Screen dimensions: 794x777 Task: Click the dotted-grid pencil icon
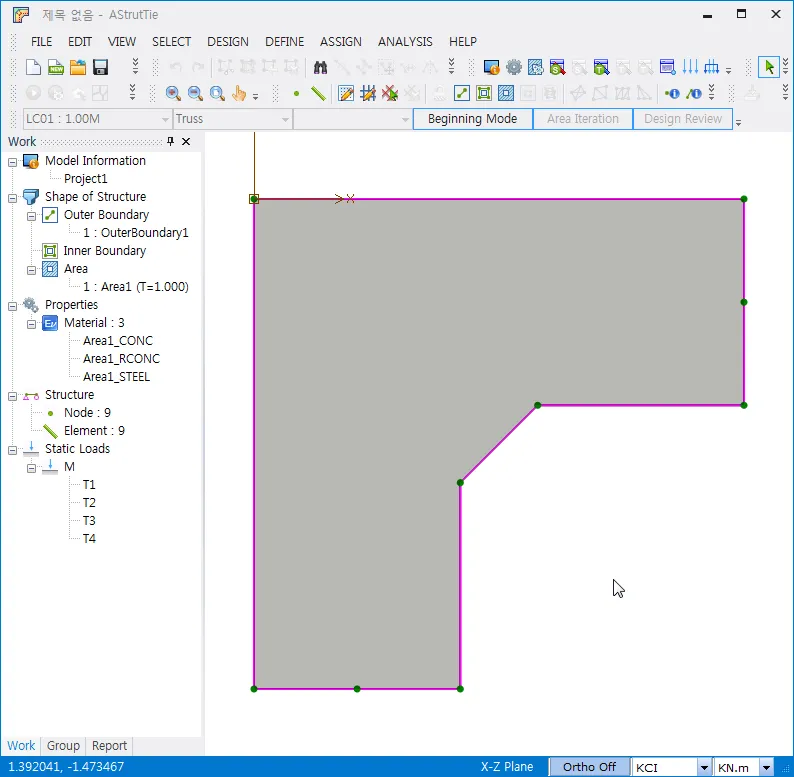(346, 93)
